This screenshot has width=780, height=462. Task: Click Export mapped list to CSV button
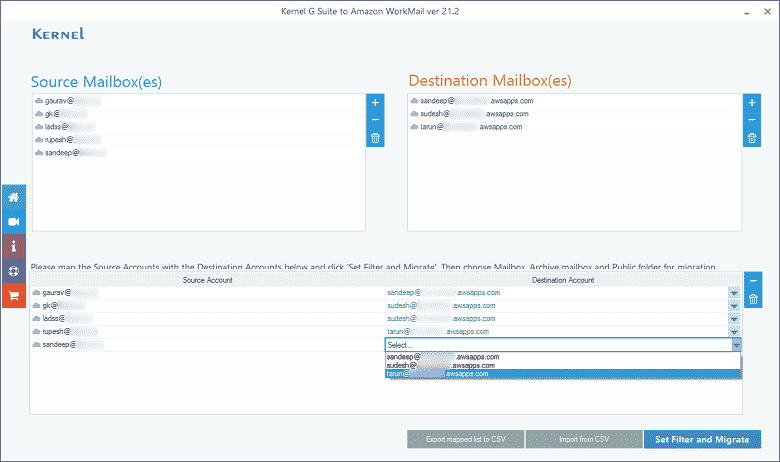click(465, 439)
